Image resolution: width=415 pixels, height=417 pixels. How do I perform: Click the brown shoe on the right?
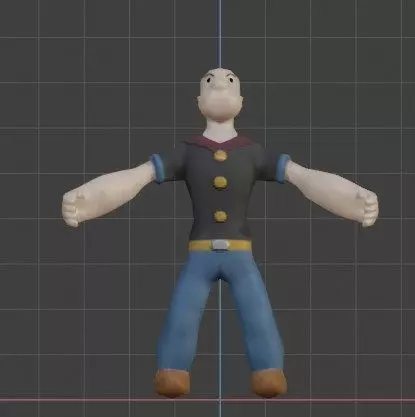(x=269, y=383)
